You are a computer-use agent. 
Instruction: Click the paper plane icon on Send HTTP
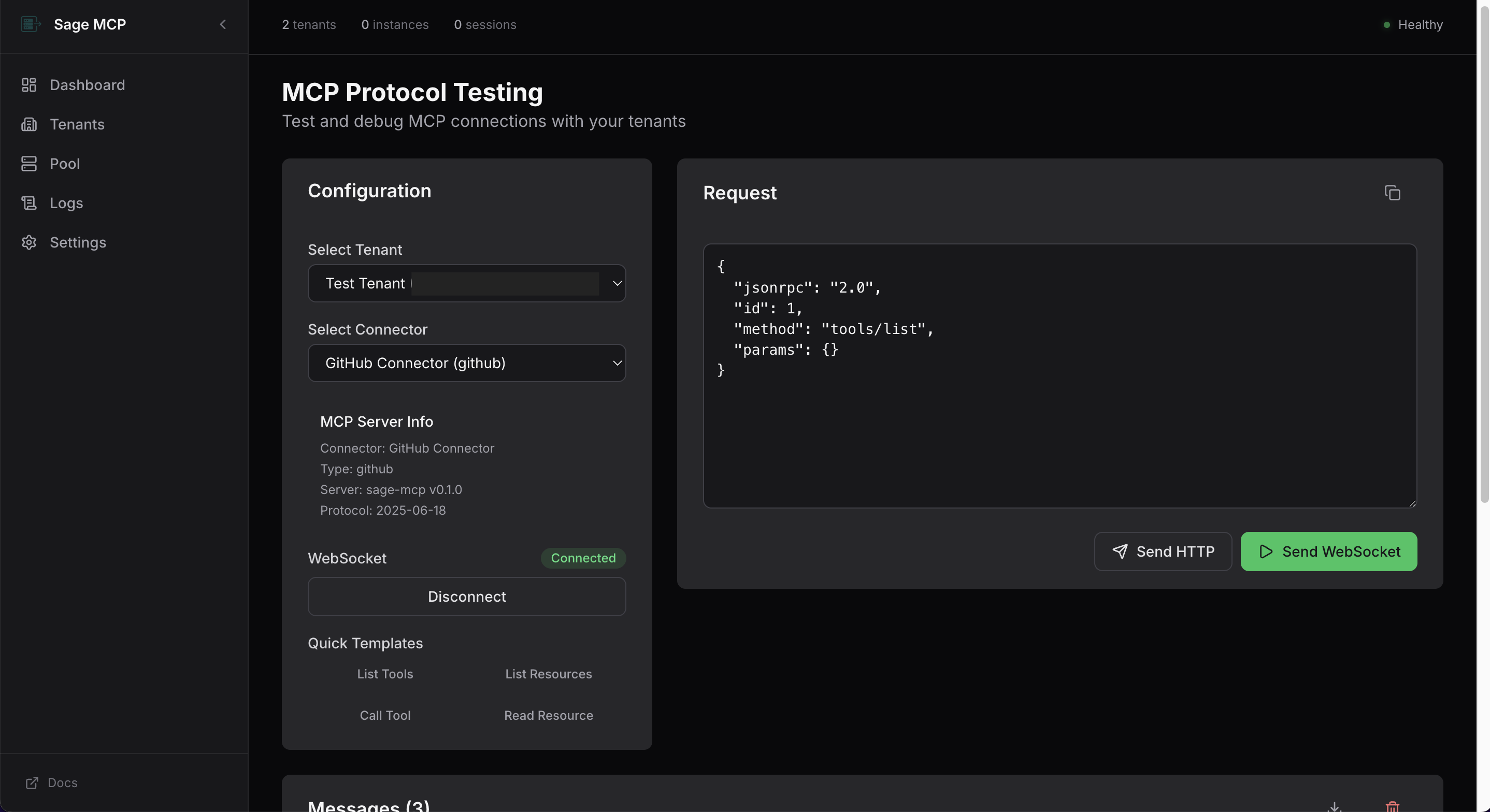tap(1120, 552)
